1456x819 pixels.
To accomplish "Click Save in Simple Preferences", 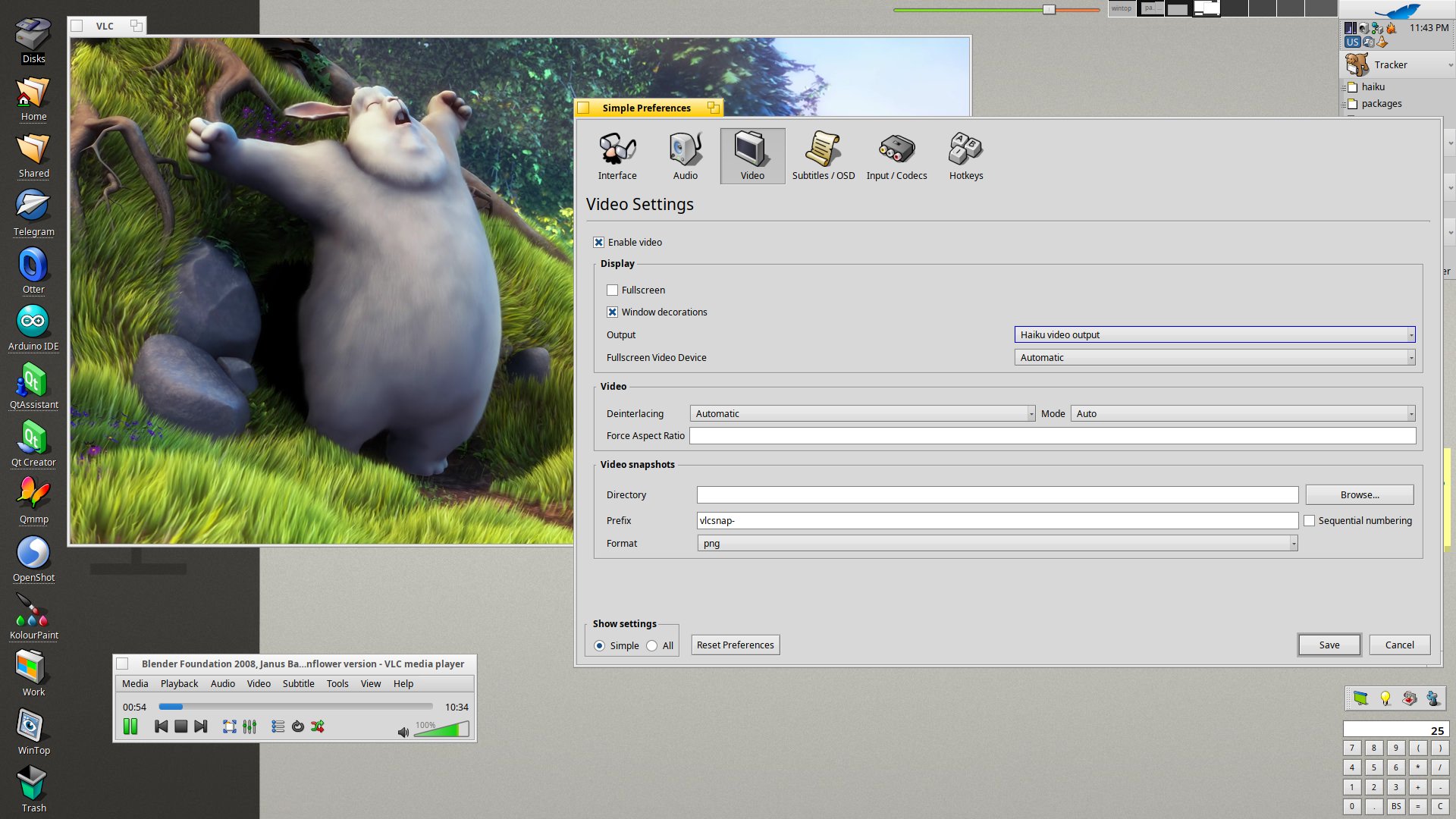I will tap(1329, 645).
